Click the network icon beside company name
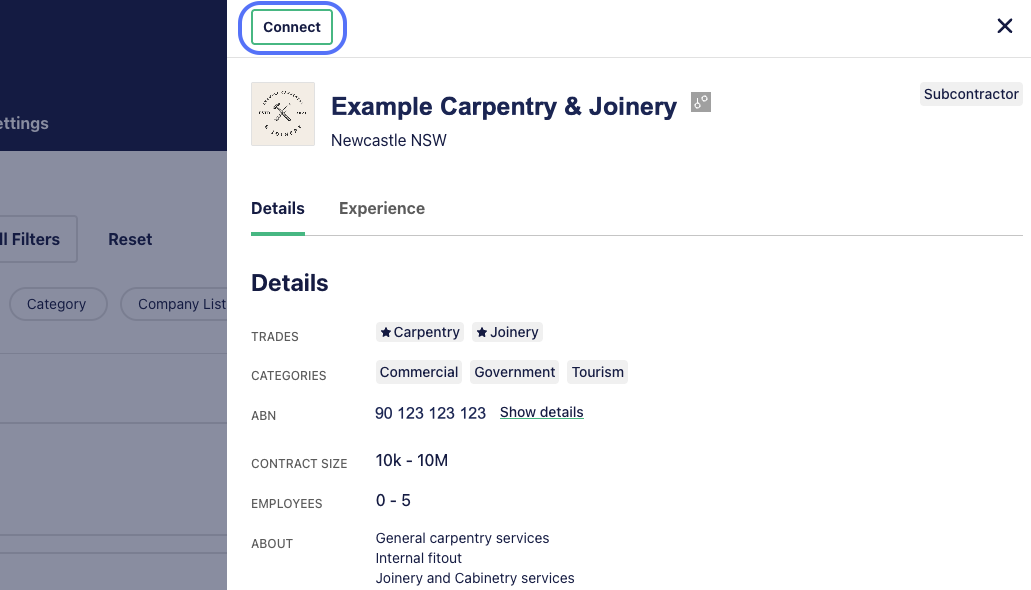This screenshot has width=1031, height=590. point(701,102)
